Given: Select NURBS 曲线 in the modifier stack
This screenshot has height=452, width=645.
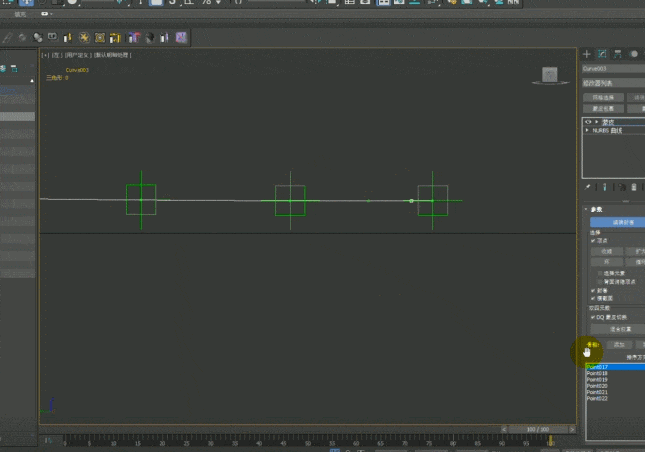Looking at the screenshot, I should click(607, 130).
